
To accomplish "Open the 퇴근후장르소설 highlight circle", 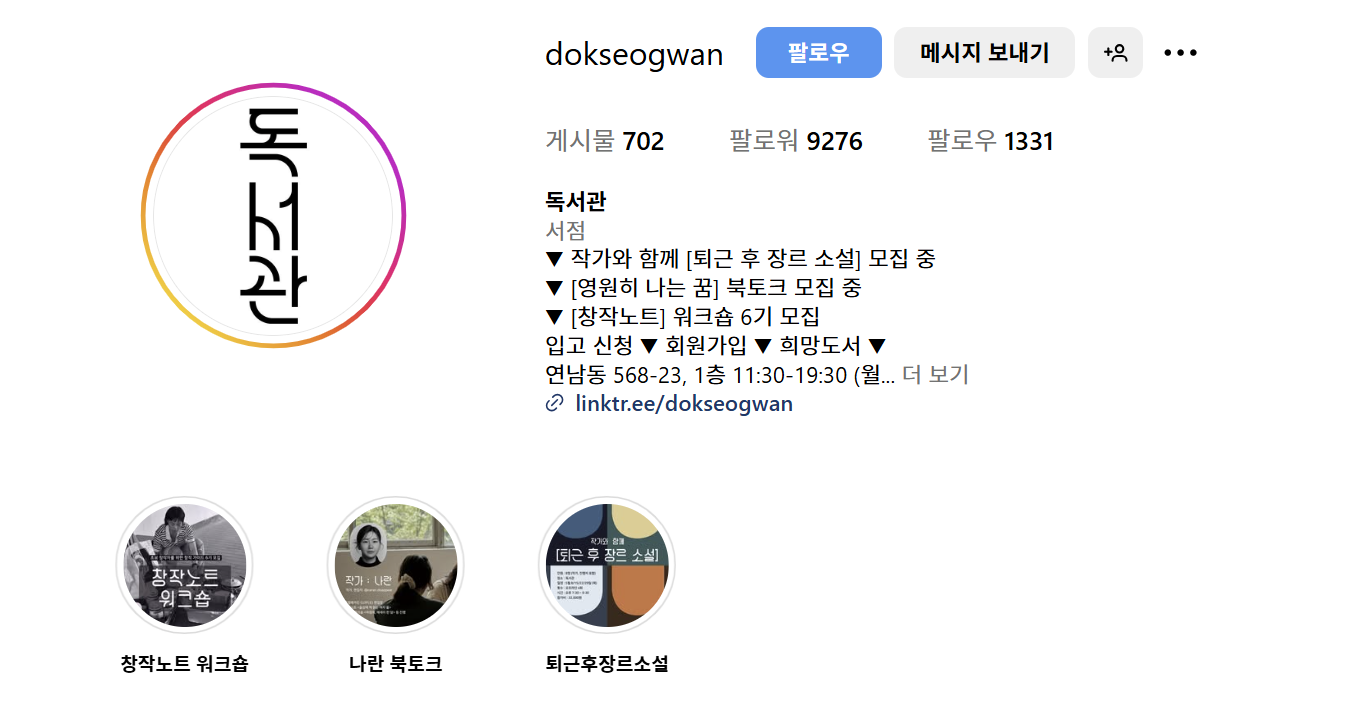I will click(x=606, y=566).
